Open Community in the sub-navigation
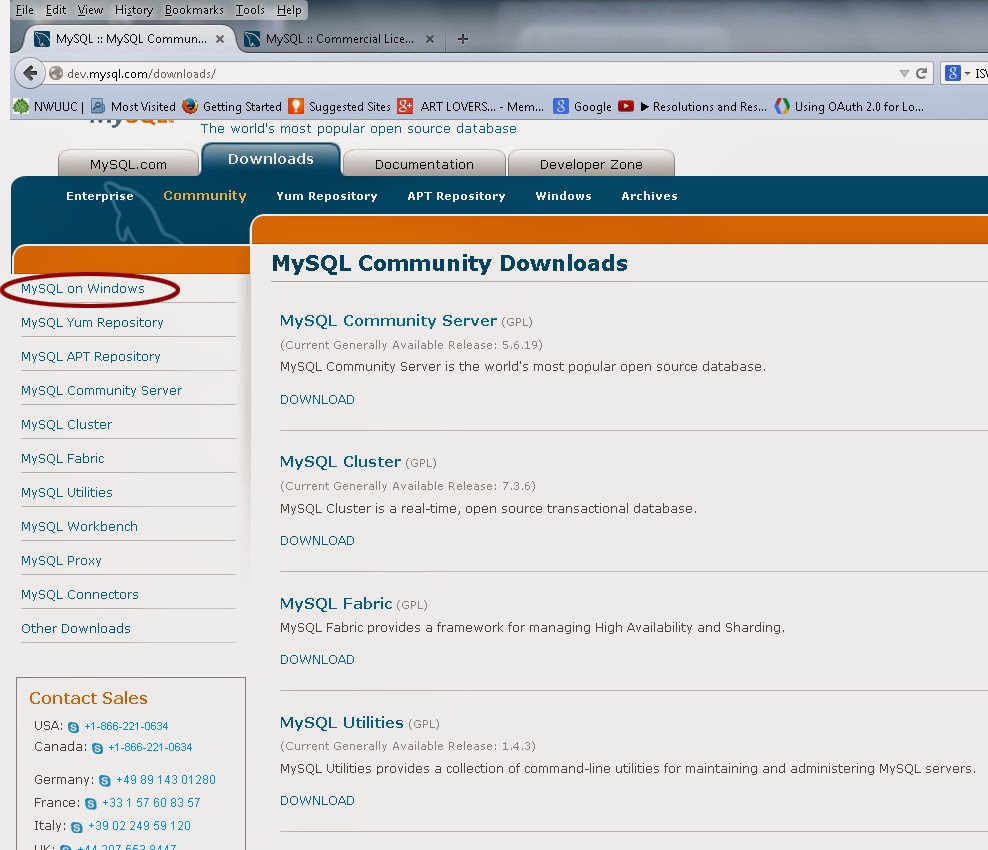 [x=205, y=196]
